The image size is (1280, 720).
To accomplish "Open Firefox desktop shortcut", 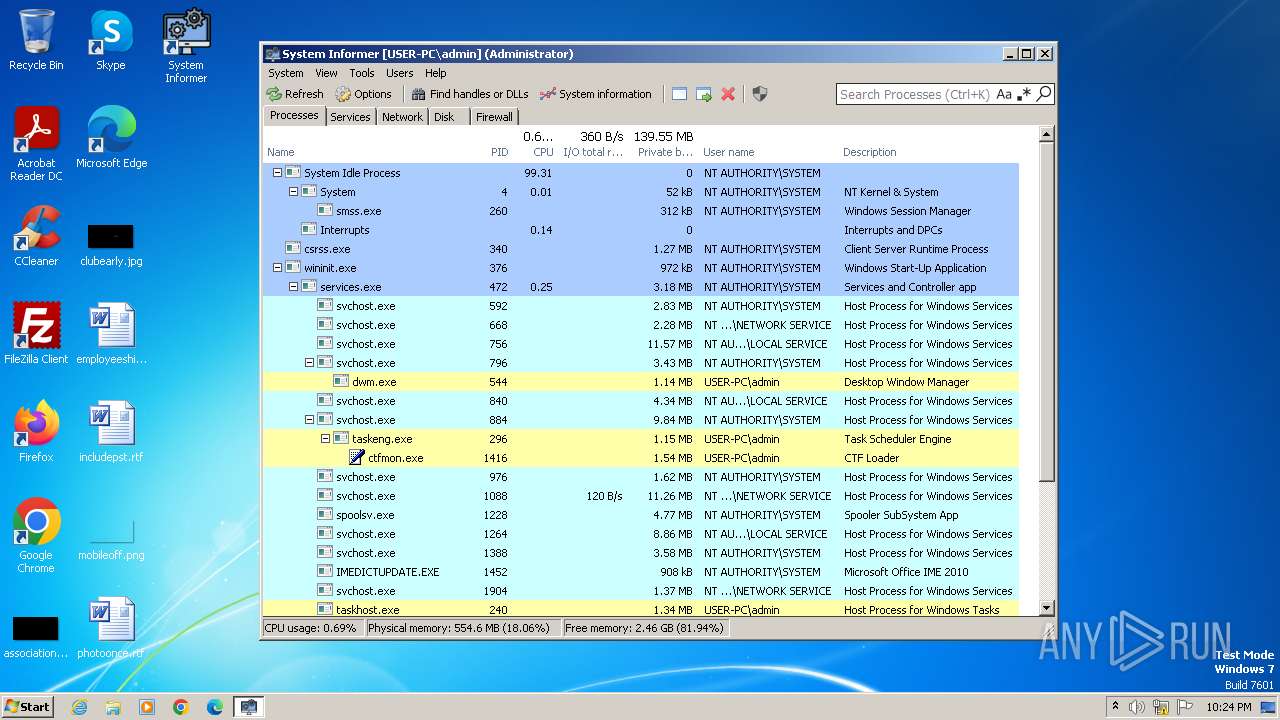I will tap(36, 432).
